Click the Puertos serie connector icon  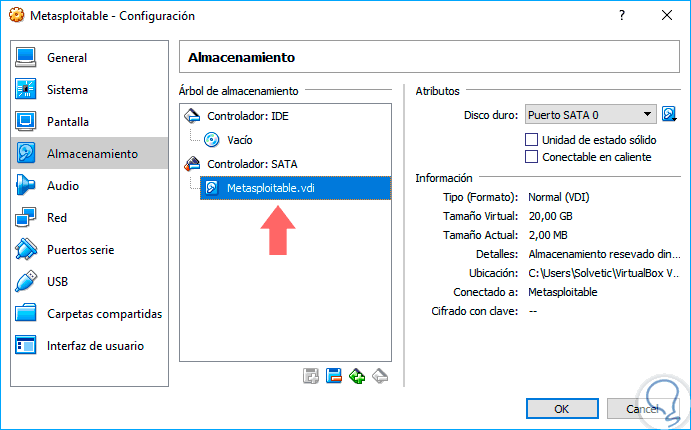point(26,249)
